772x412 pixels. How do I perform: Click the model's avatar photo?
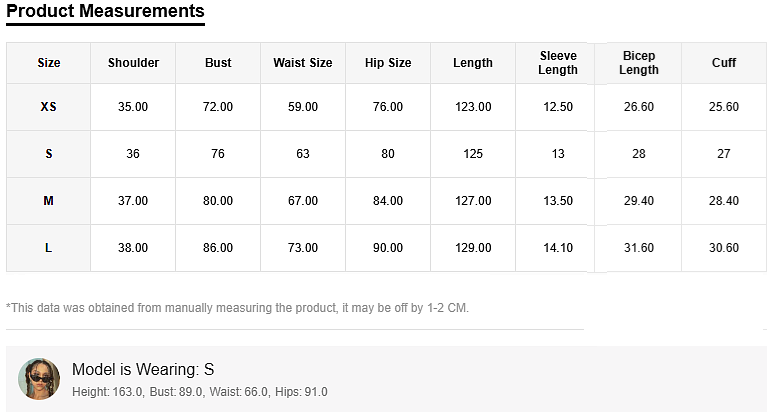click(x=39, y=379)
